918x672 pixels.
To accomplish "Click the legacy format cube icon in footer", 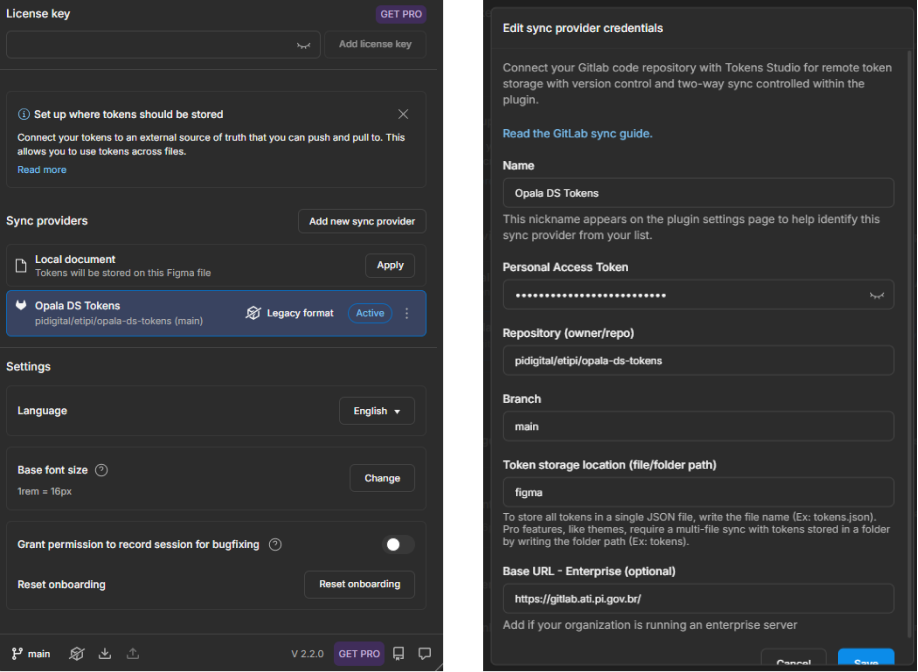I will point(77,654).
